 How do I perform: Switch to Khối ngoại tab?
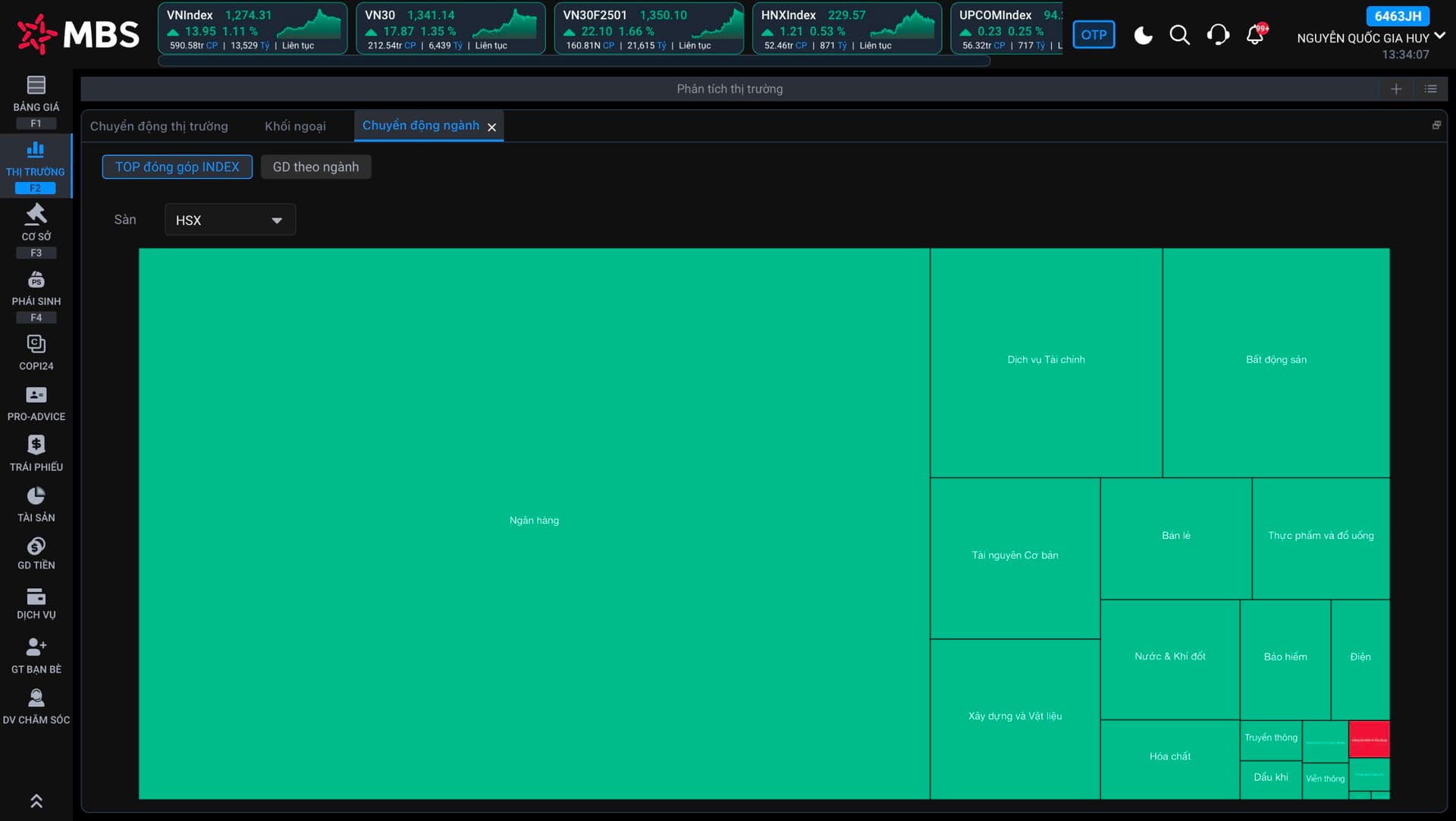[295, 126]
